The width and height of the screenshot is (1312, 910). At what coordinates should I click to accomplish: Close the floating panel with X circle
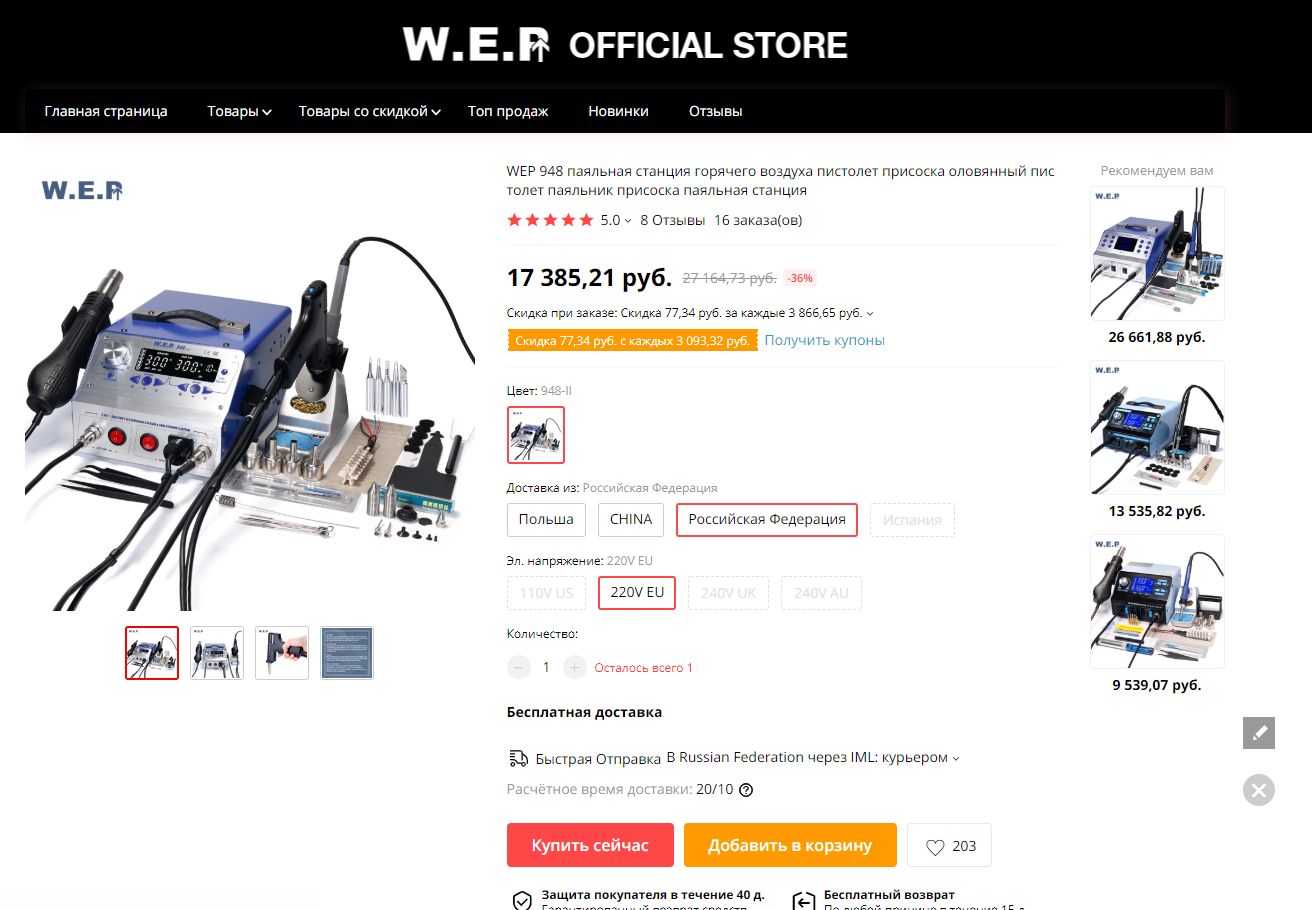[x=1259, y=790]
